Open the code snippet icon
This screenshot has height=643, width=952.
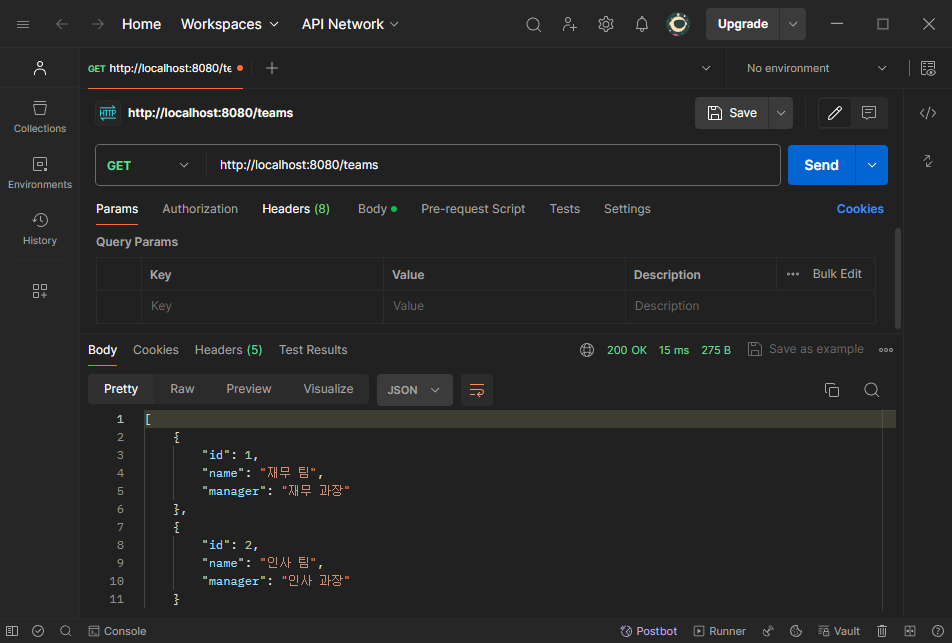point(928,113)
